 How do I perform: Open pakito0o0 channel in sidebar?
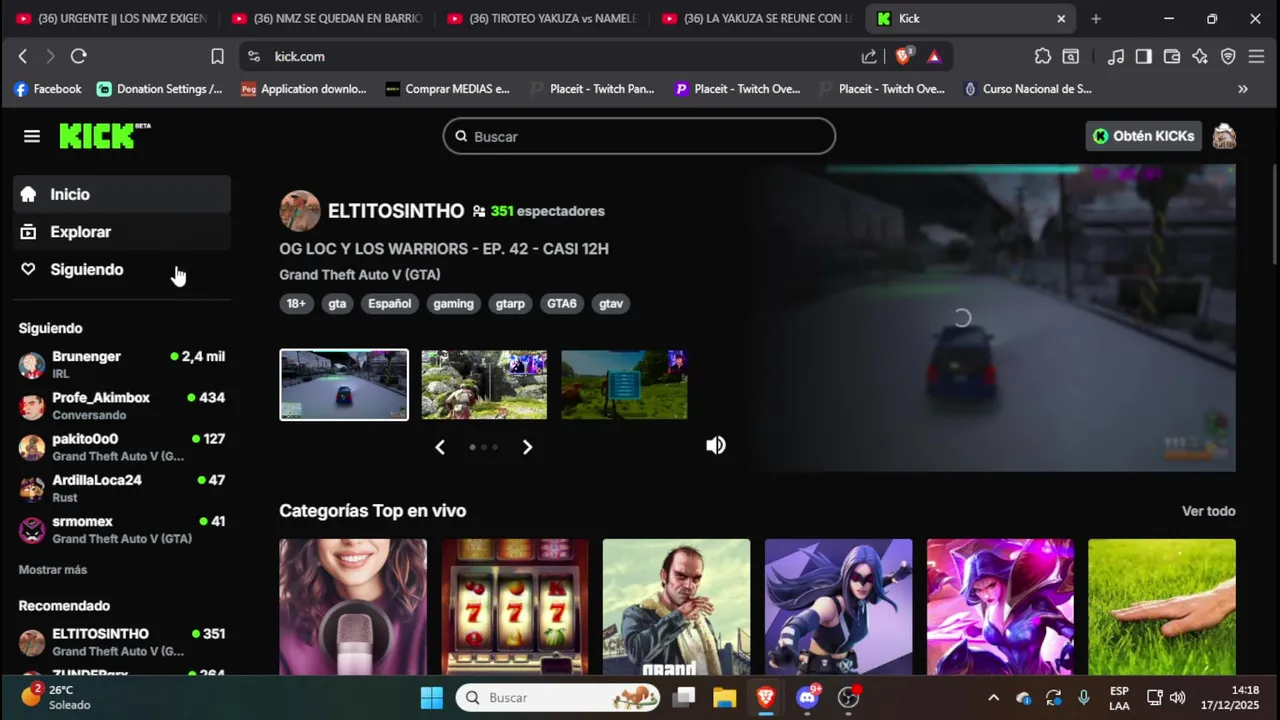pos(122,447)
